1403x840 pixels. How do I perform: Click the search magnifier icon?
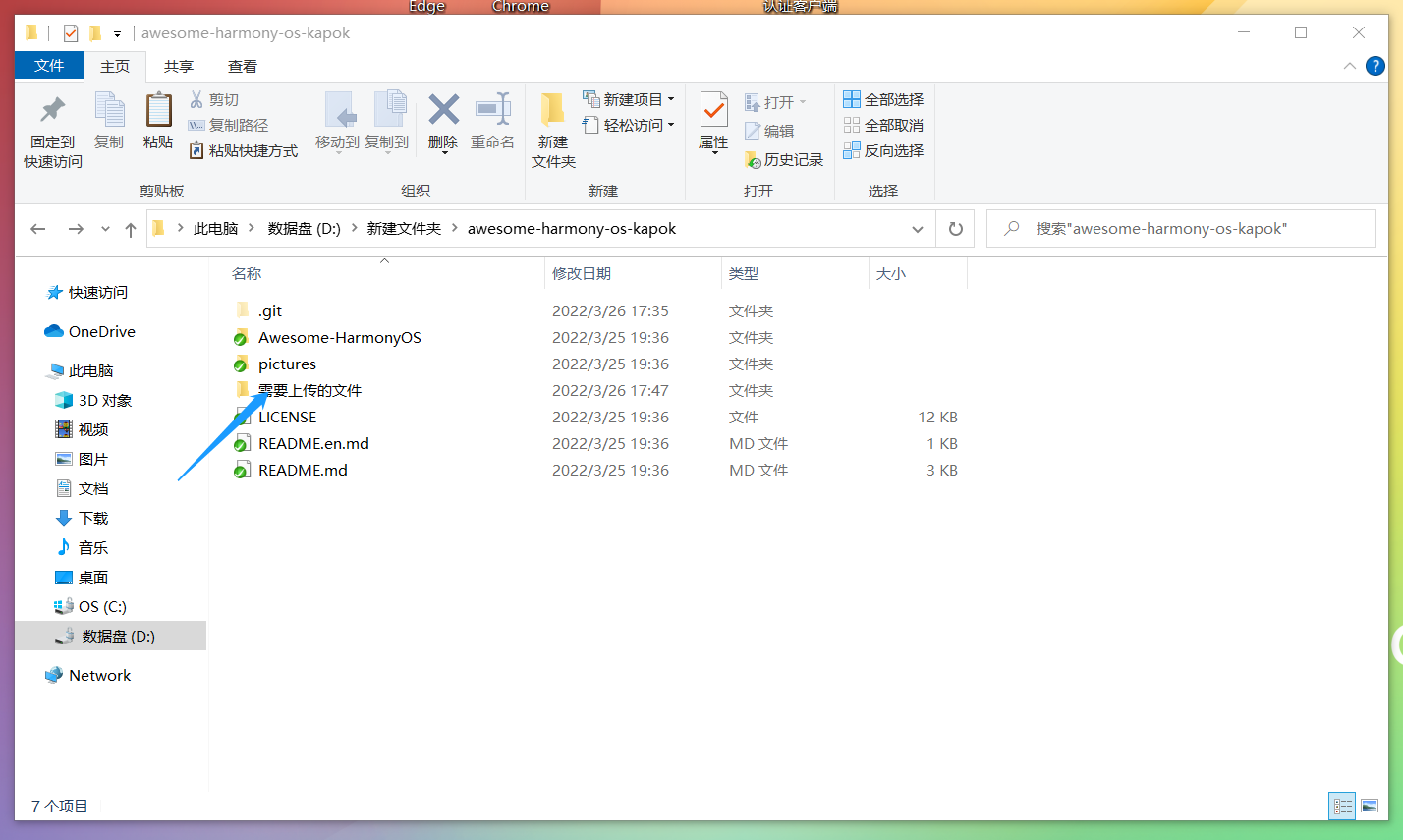pos(1011,229)
